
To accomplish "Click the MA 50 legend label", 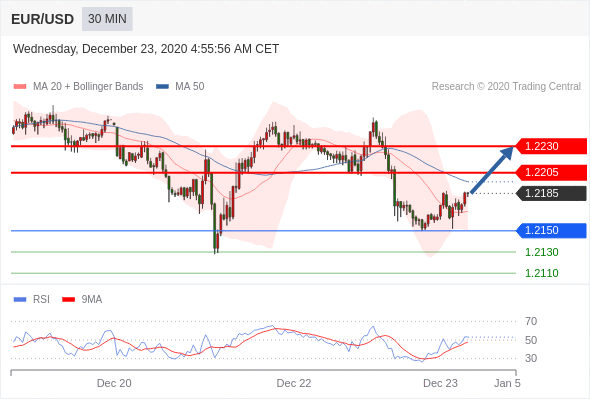I will 190,87.
